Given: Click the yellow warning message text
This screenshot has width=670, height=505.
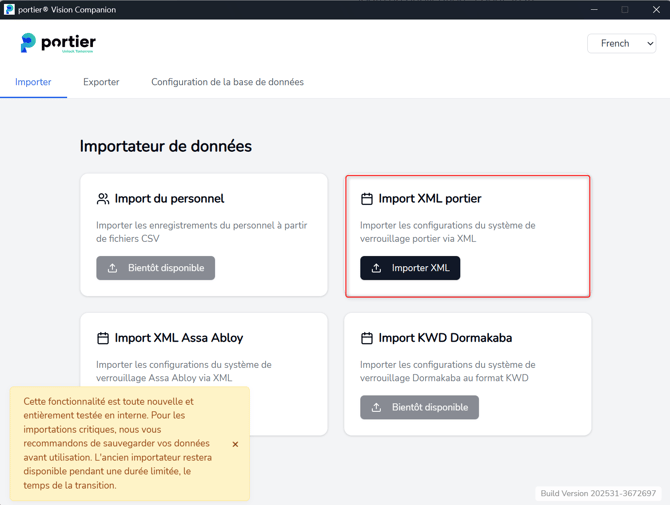Looking at the screenshot, I should pos(118,443).
